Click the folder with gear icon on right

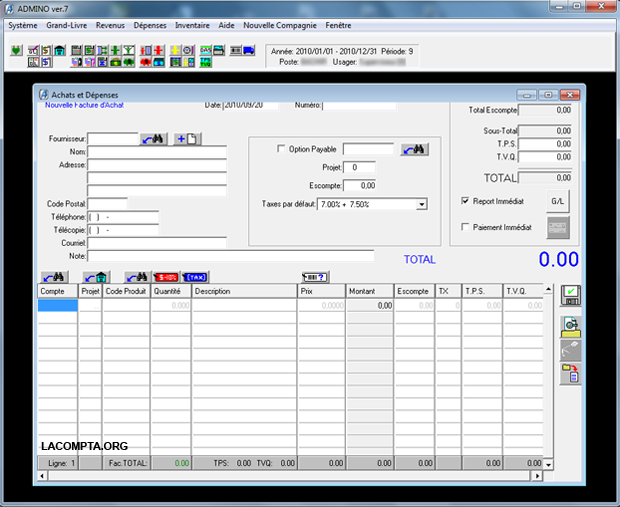tap(571, 327)
